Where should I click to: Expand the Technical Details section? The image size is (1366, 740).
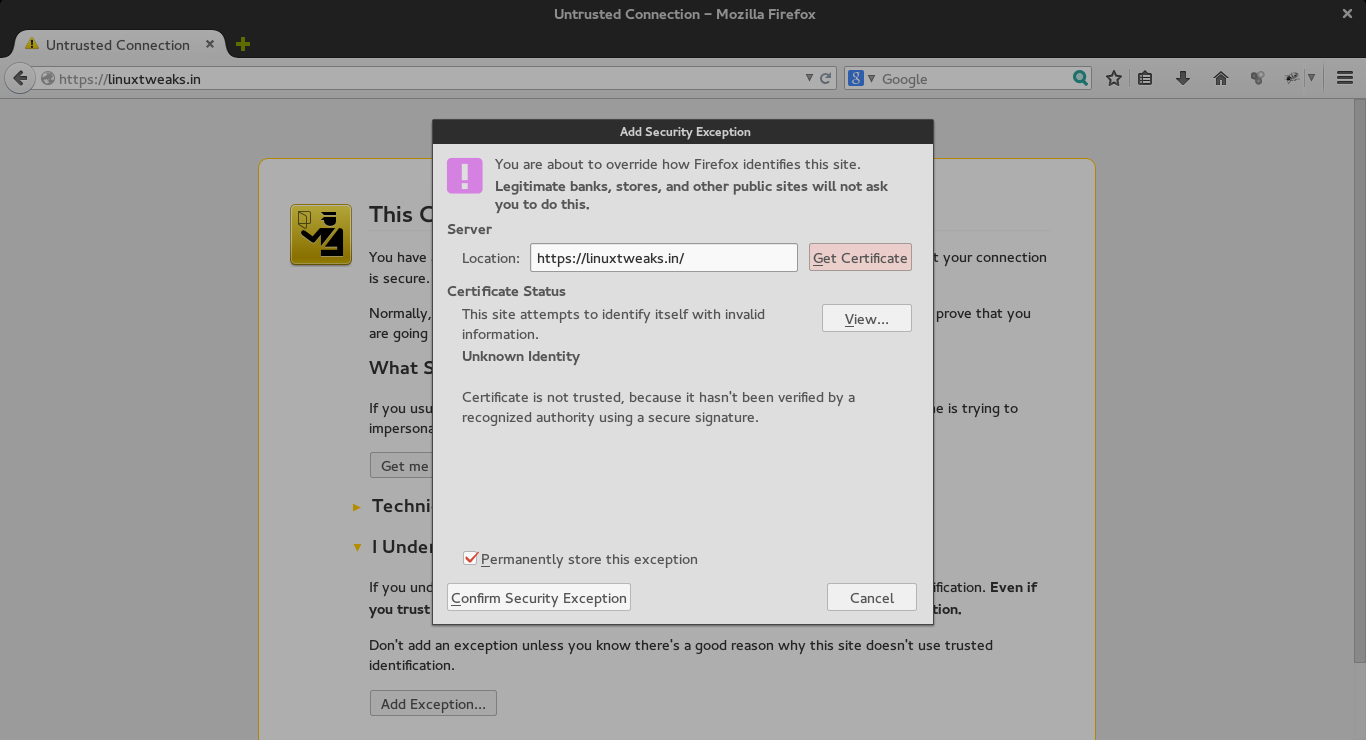tap(357, 507)
